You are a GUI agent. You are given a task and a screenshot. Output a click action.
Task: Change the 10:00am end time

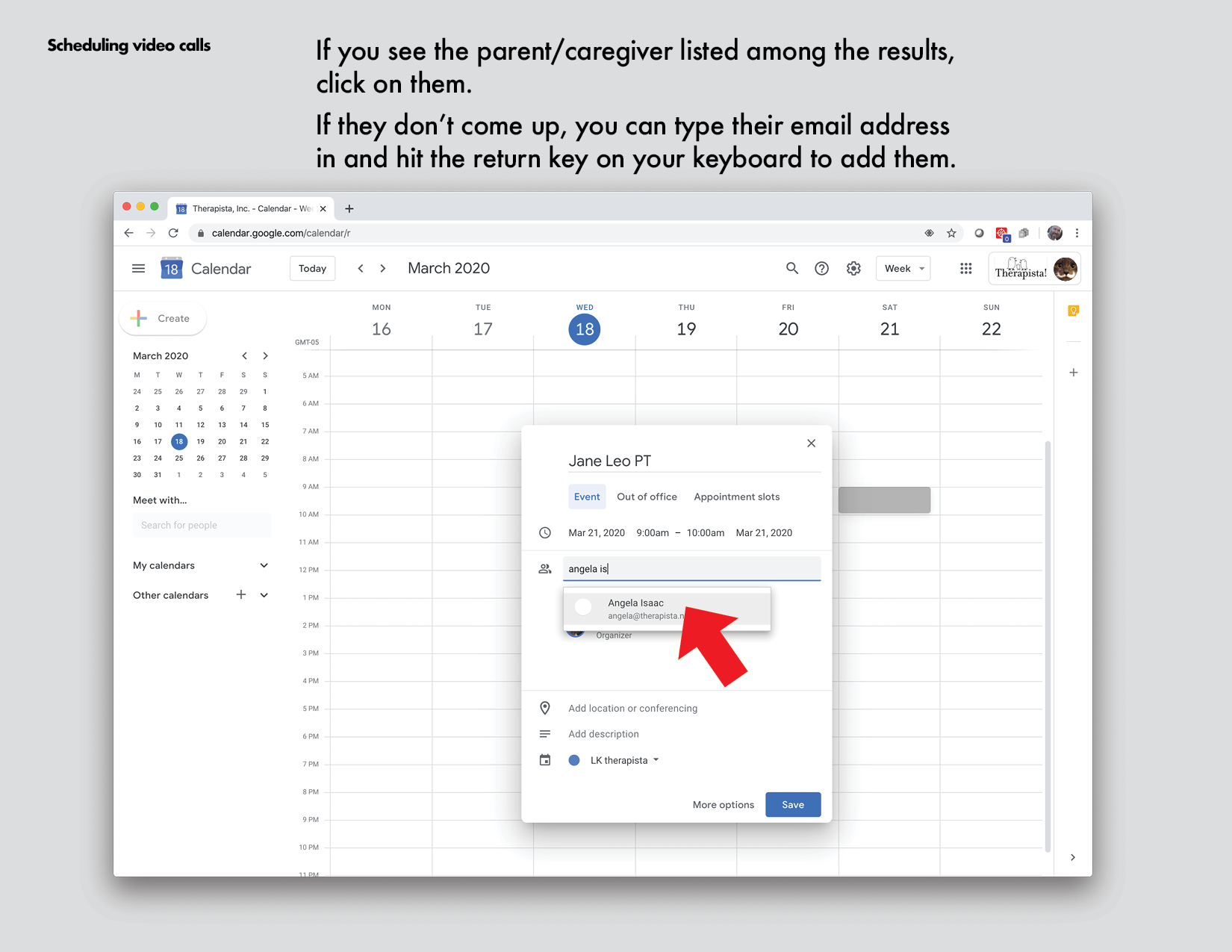coord(705,533)
